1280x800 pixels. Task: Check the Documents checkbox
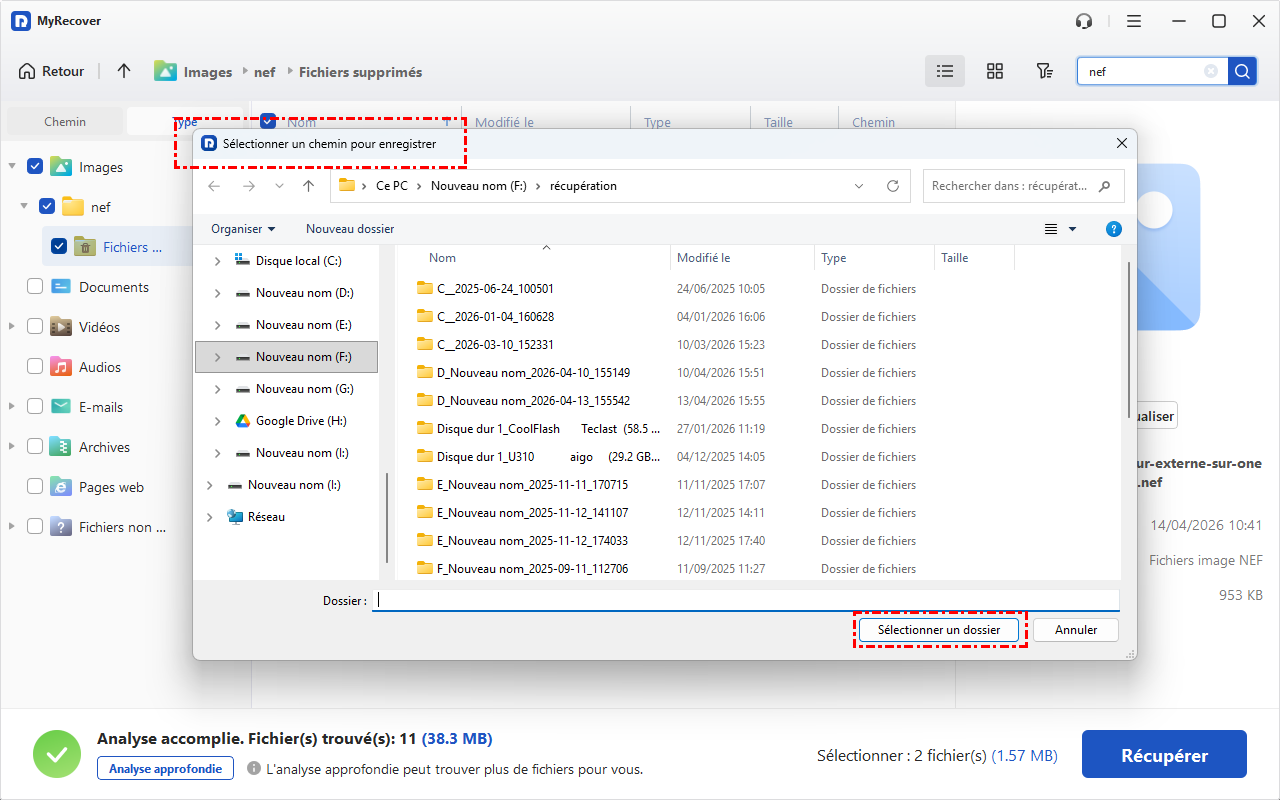coord(35,287)
